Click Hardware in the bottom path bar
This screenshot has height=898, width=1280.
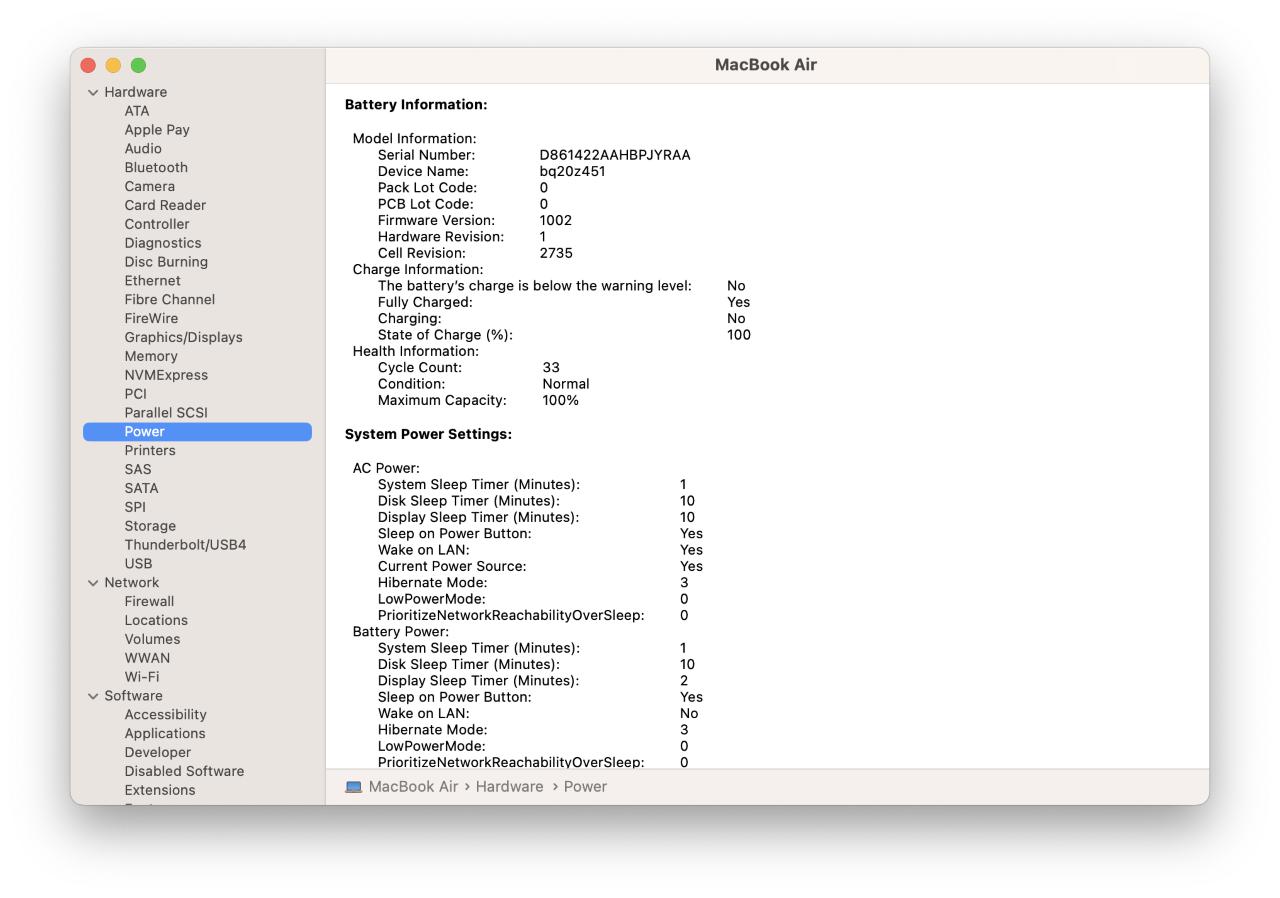point(509,787)
